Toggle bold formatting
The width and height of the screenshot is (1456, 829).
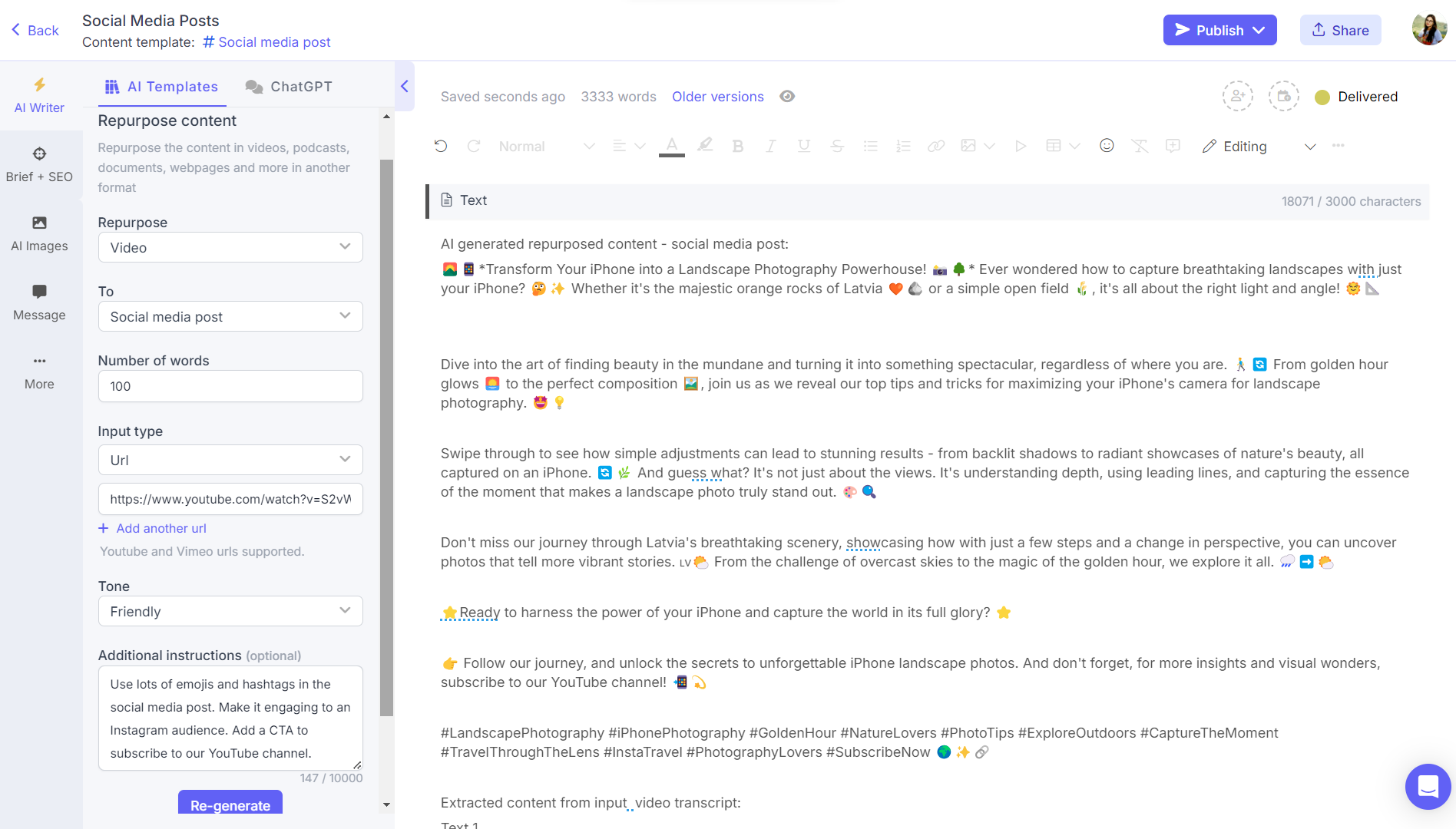click(x=737, y=145)
